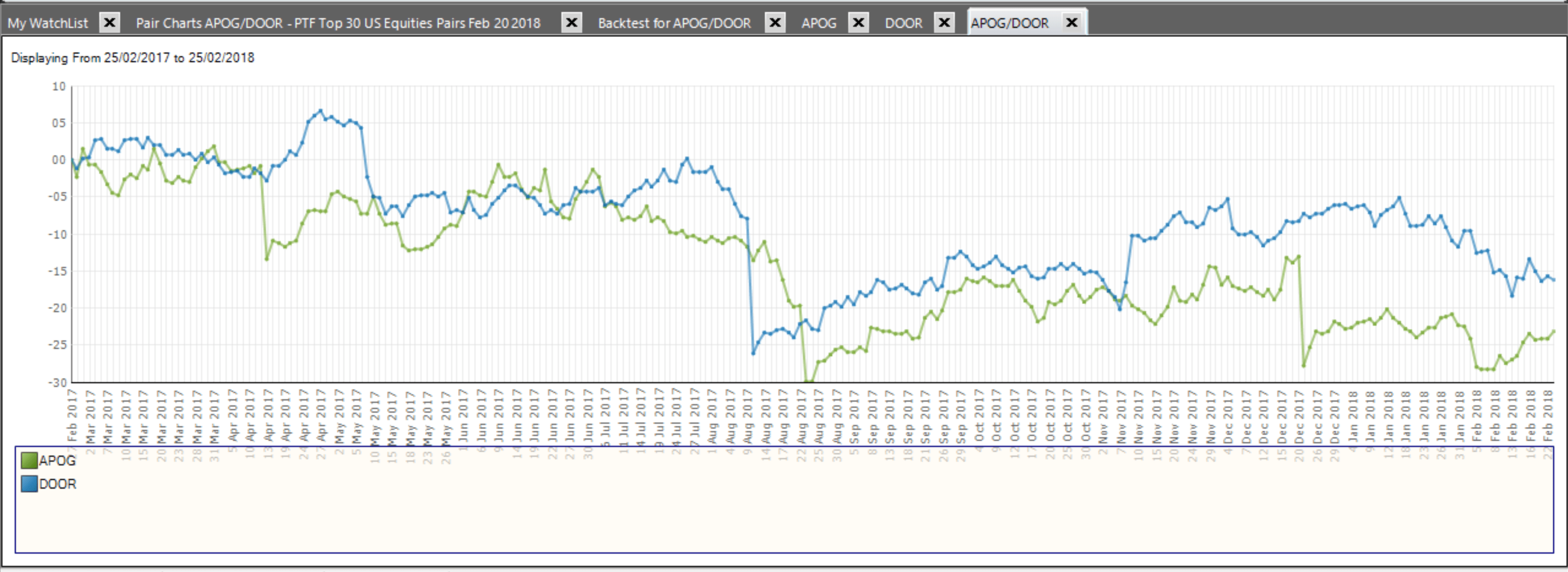Close the My WatchList tab
Screen dimensions: 1568x572
(109, 23)
